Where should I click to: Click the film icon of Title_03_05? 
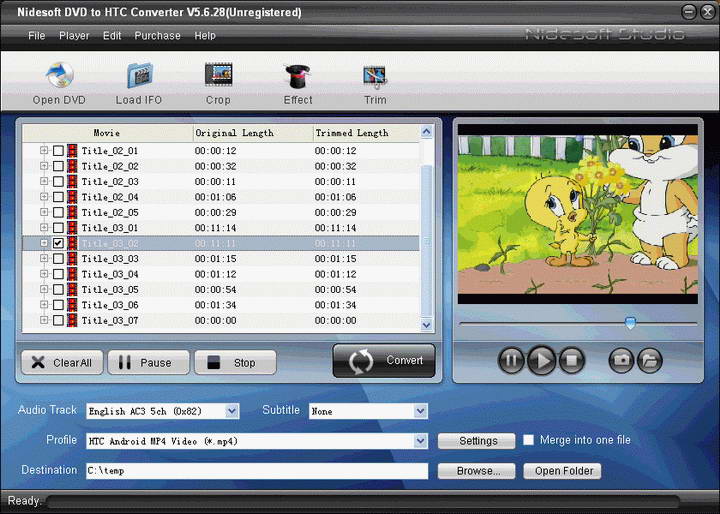[x=72, y=289]
